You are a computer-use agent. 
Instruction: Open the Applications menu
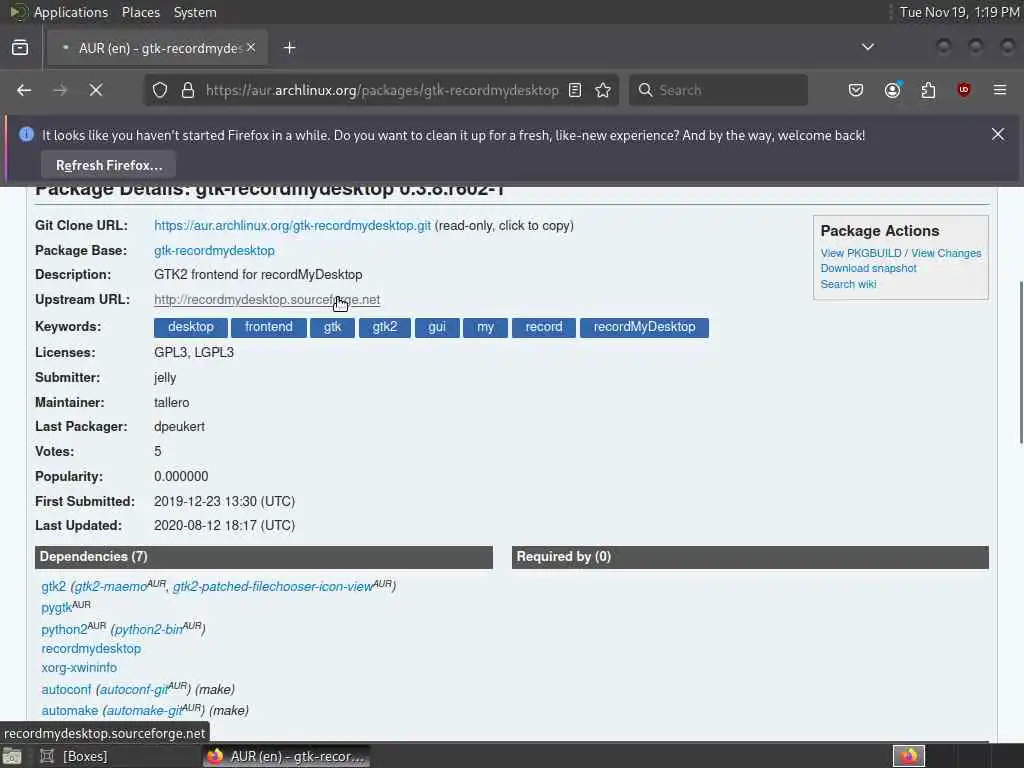(70, 12)
